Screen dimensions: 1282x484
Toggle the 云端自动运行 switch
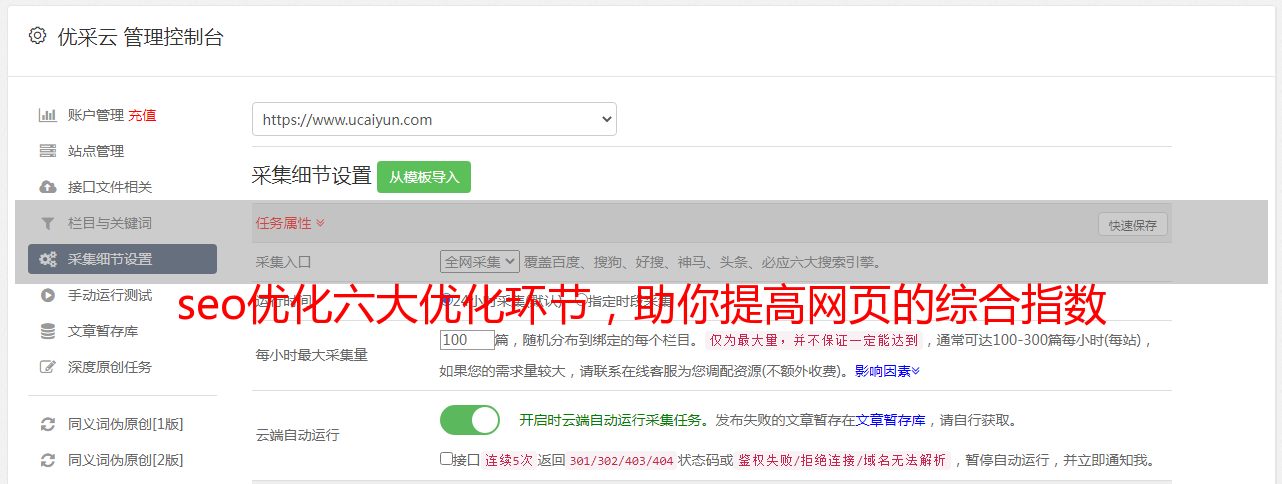(470, 420)
